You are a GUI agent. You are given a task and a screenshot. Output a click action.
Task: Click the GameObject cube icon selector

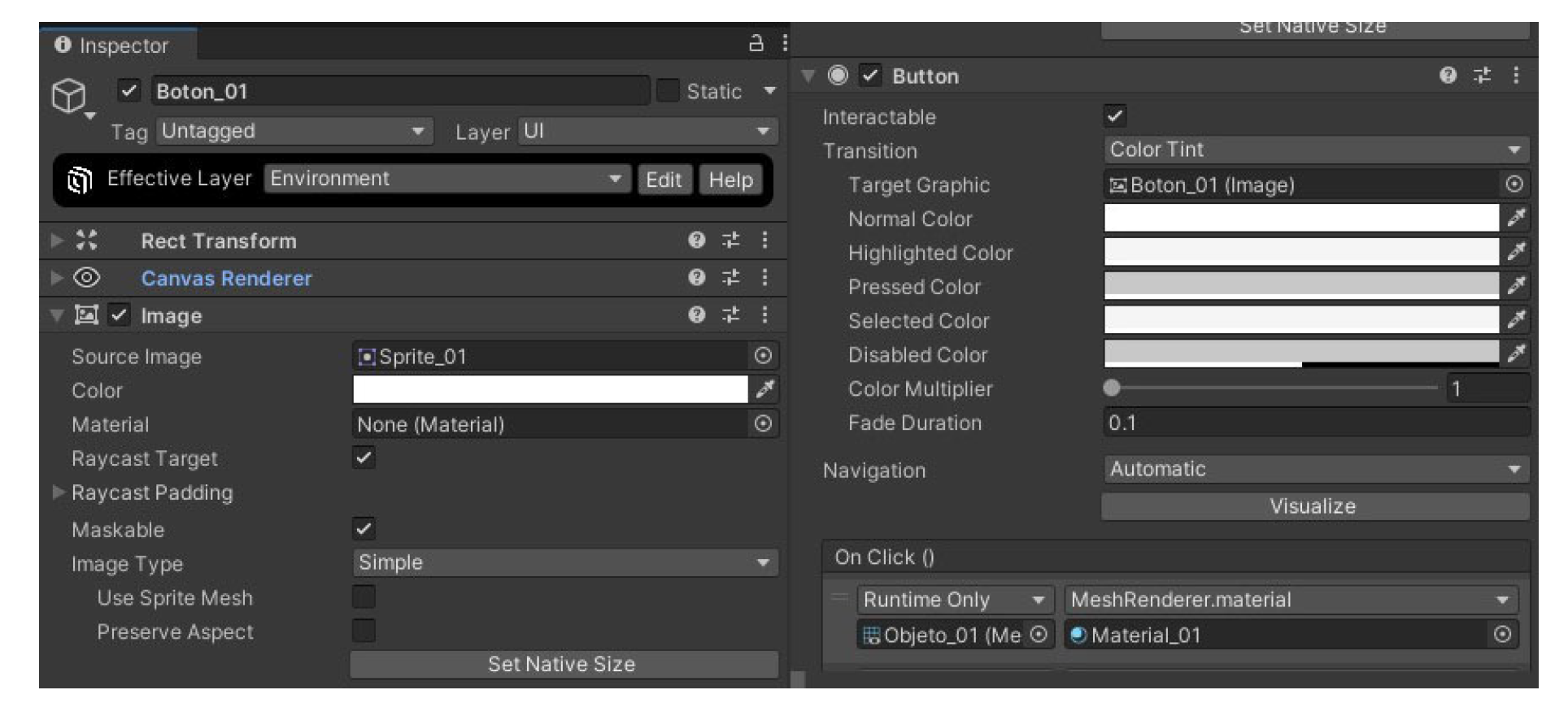70,97
